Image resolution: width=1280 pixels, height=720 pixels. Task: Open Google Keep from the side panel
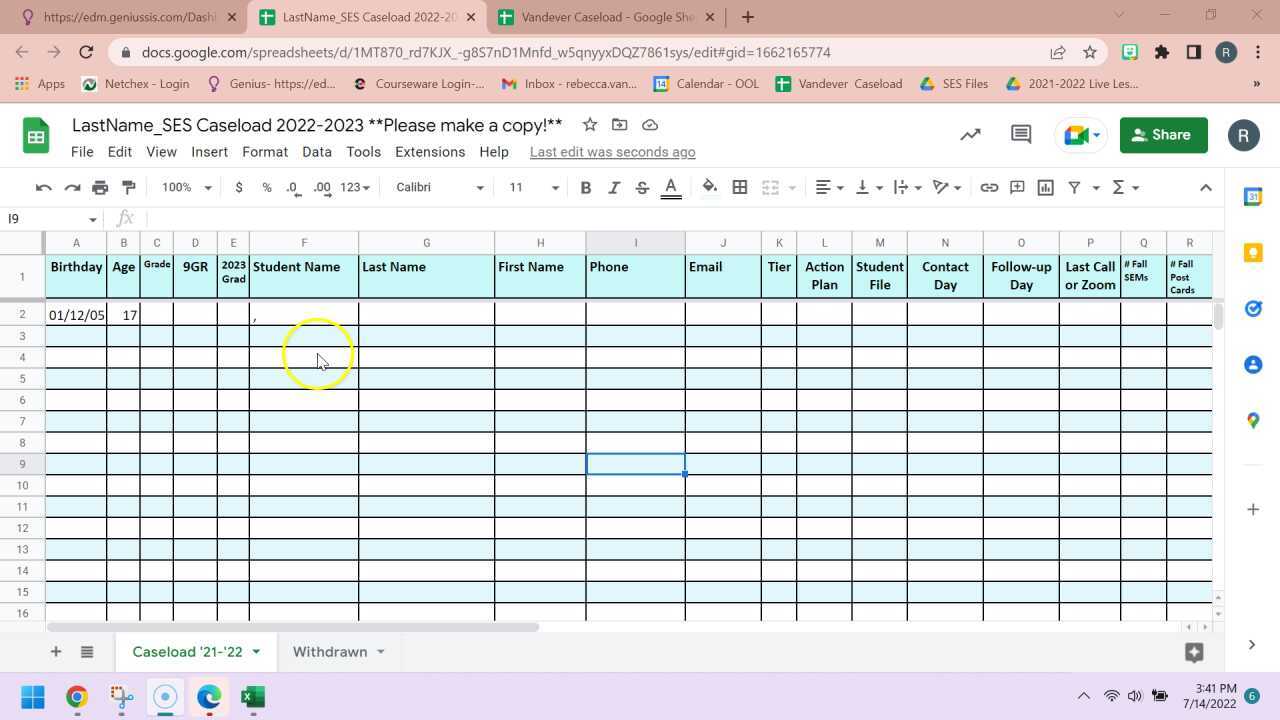point(1253,253)
